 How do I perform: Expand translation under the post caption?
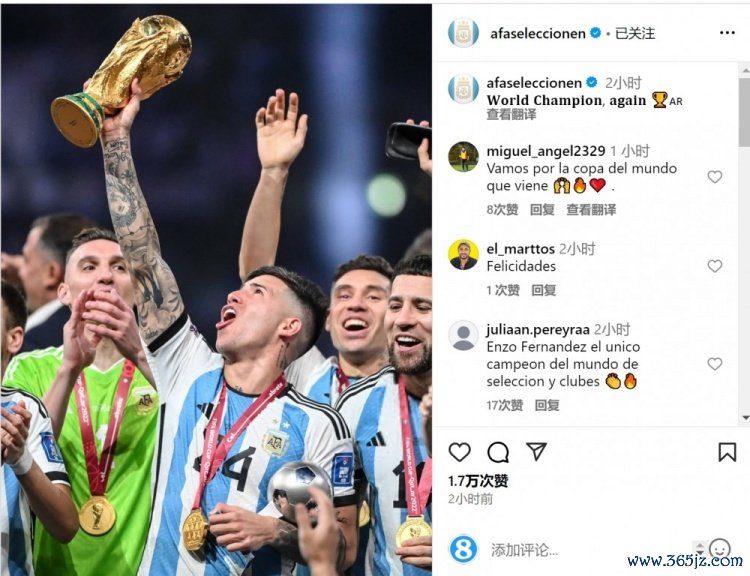511,114
